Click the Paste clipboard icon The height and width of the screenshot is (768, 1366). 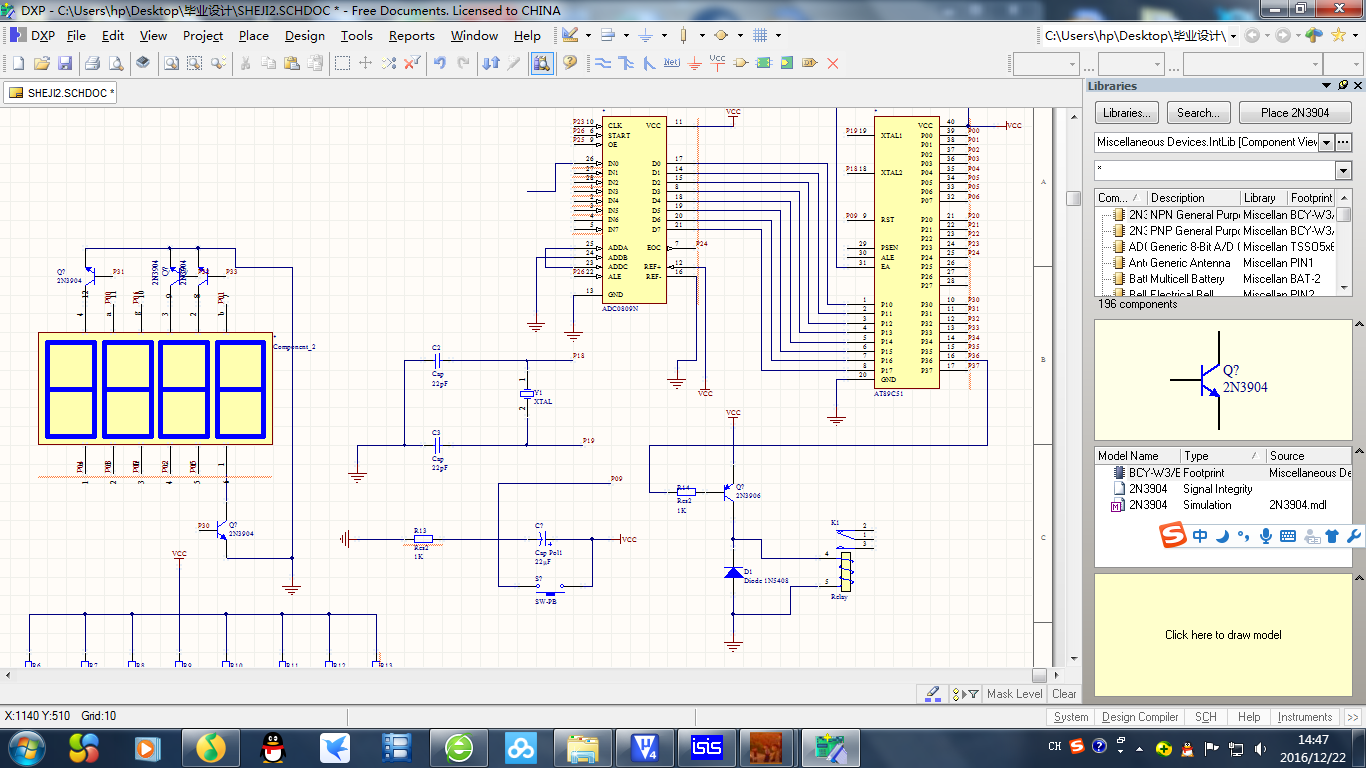[x=292, y=63]
